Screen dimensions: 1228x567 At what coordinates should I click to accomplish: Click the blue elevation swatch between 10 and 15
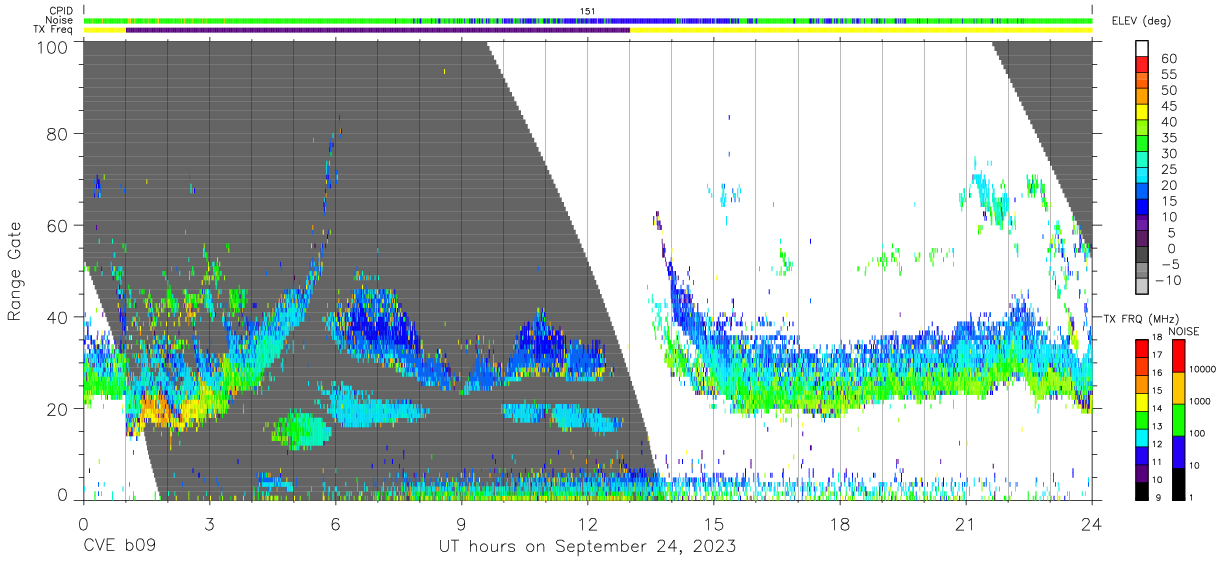[x=1142, y=209]
